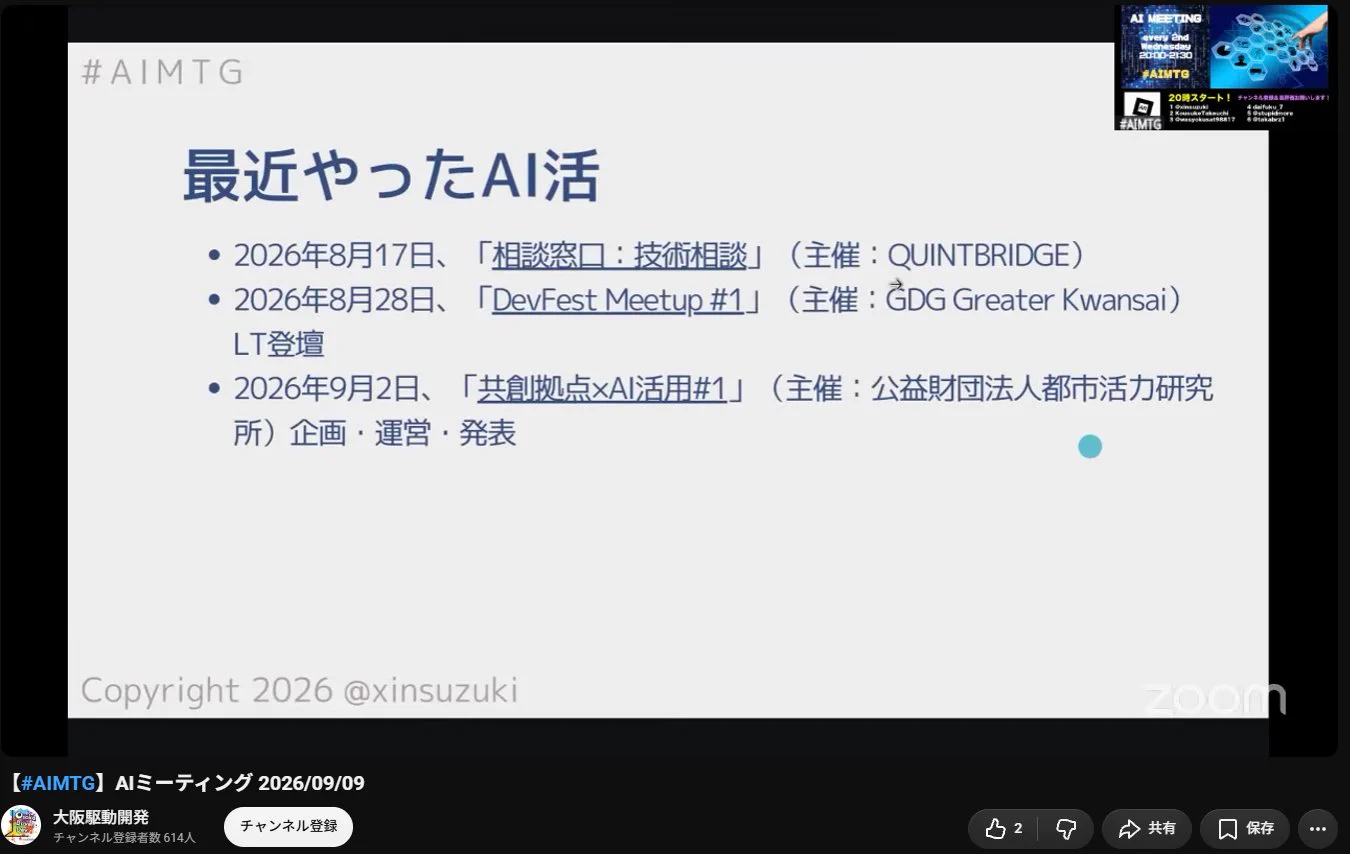Viewport: 1350px width, 854px height.
Task: Click the subscriber count チャンネル登録者数 614人
Action: point(124,838)
